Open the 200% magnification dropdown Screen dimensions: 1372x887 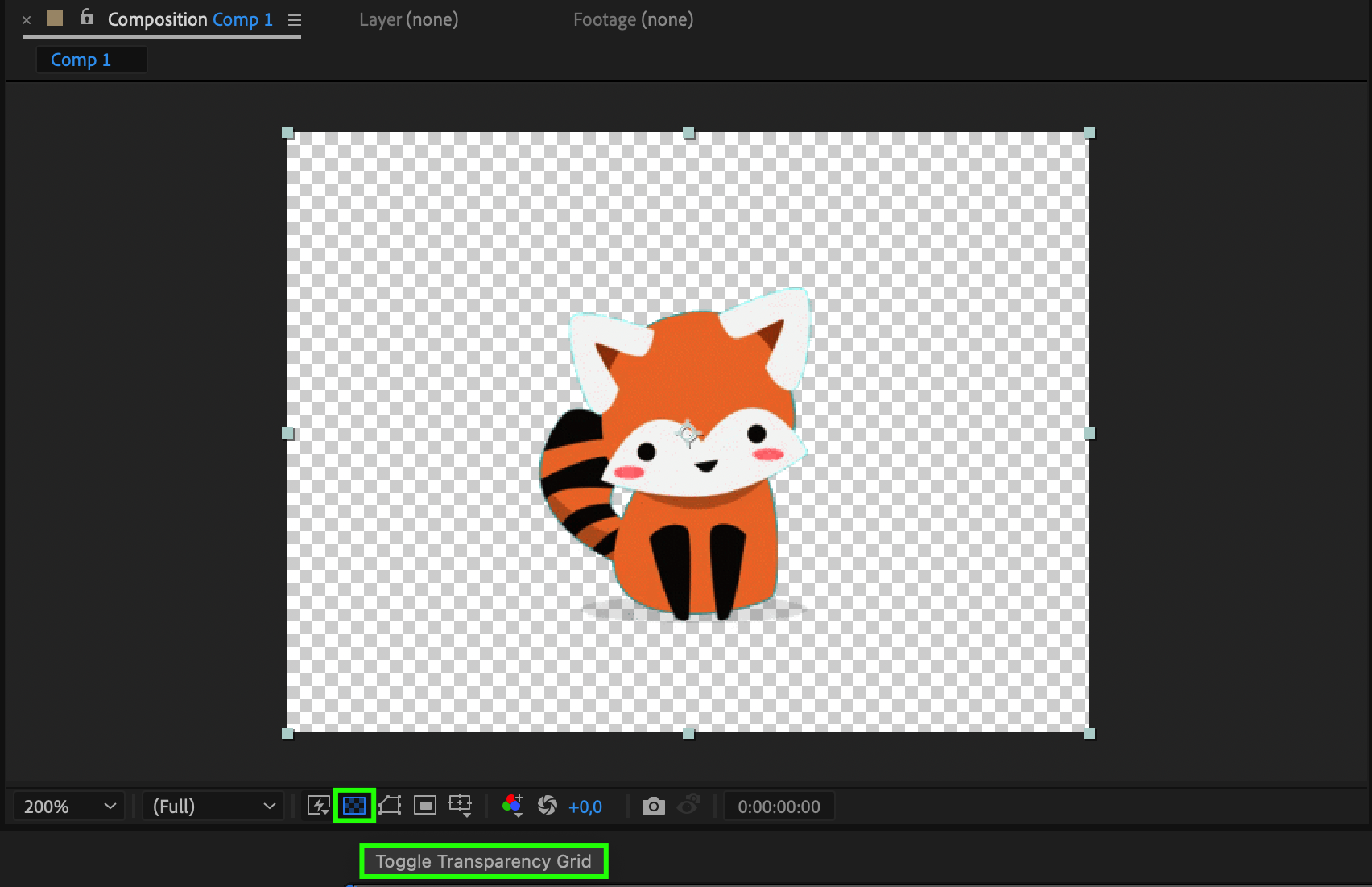click(x=69, y=807)
